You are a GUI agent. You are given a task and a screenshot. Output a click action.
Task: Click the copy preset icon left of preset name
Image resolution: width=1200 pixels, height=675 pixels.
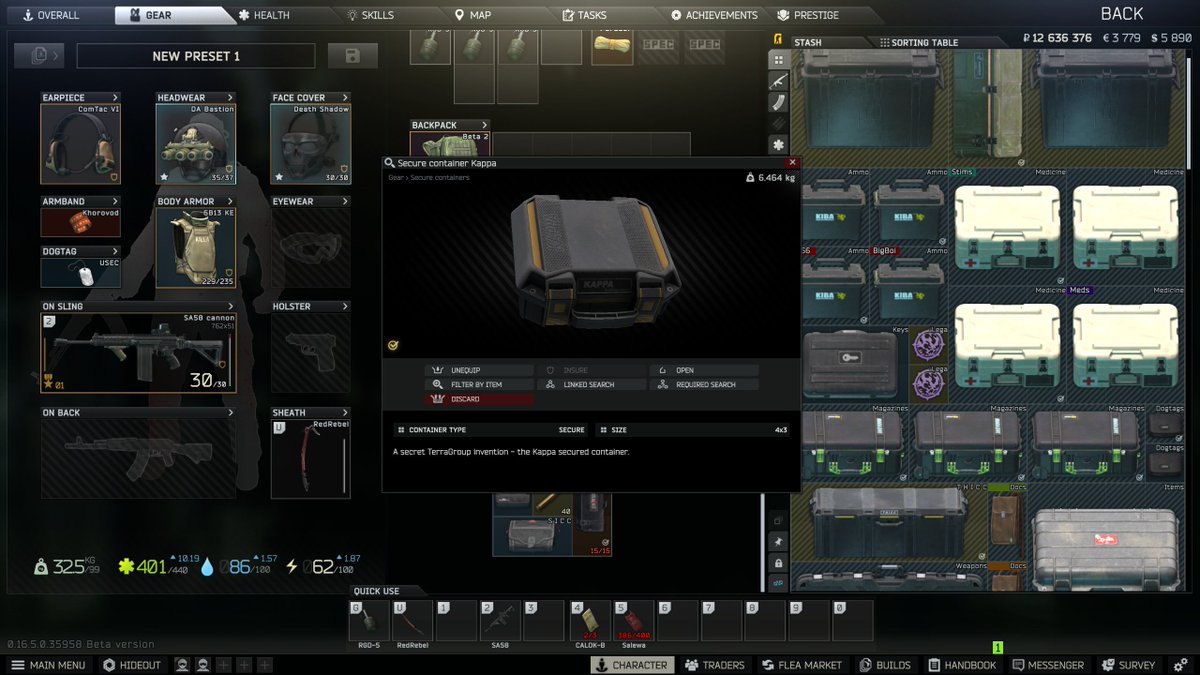point(41,56)
